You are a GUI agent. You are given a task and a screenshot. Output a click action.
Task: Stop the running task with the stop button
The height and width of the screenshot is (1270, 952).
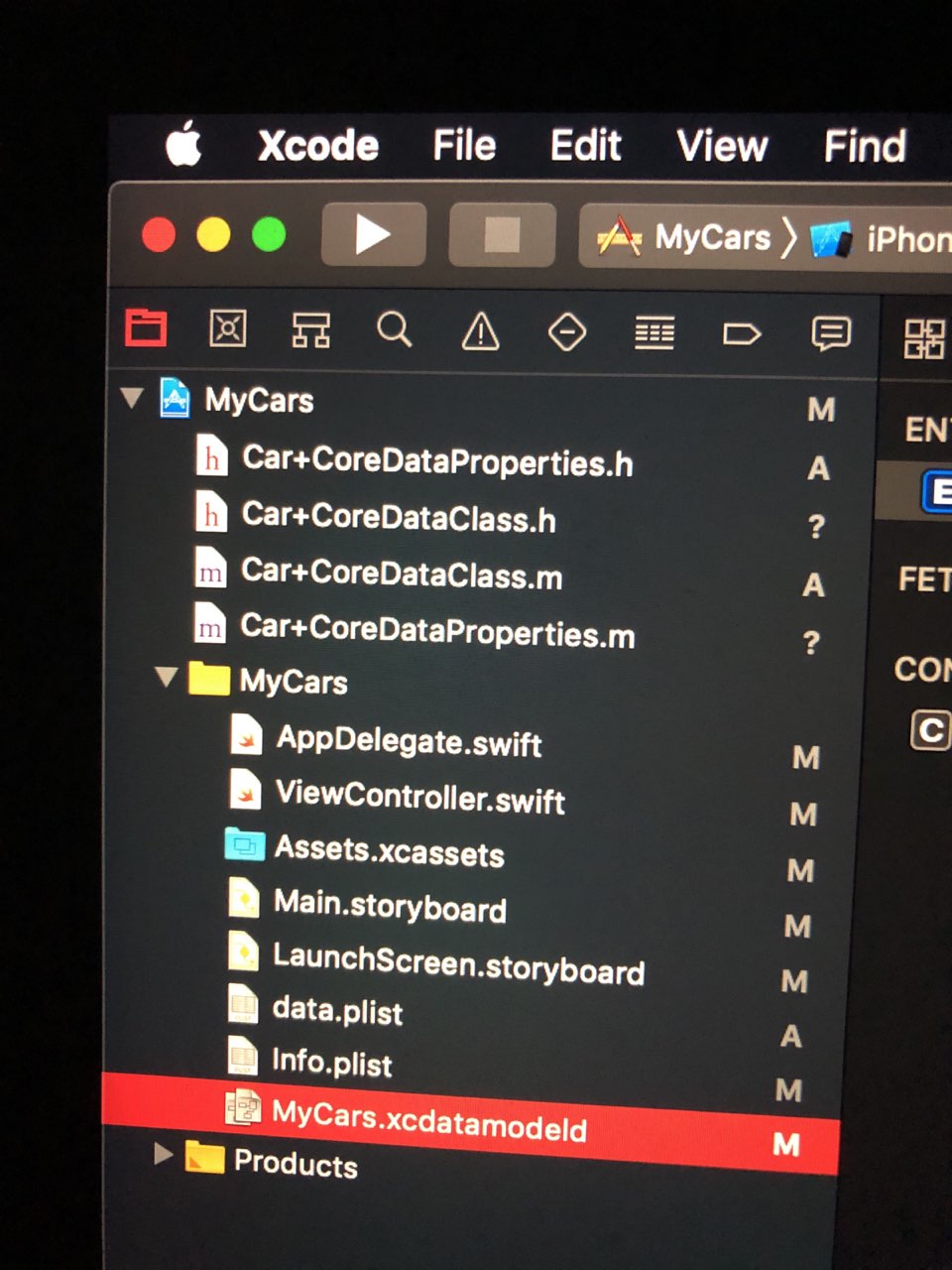pyautogui.click(x=502, y=235)
